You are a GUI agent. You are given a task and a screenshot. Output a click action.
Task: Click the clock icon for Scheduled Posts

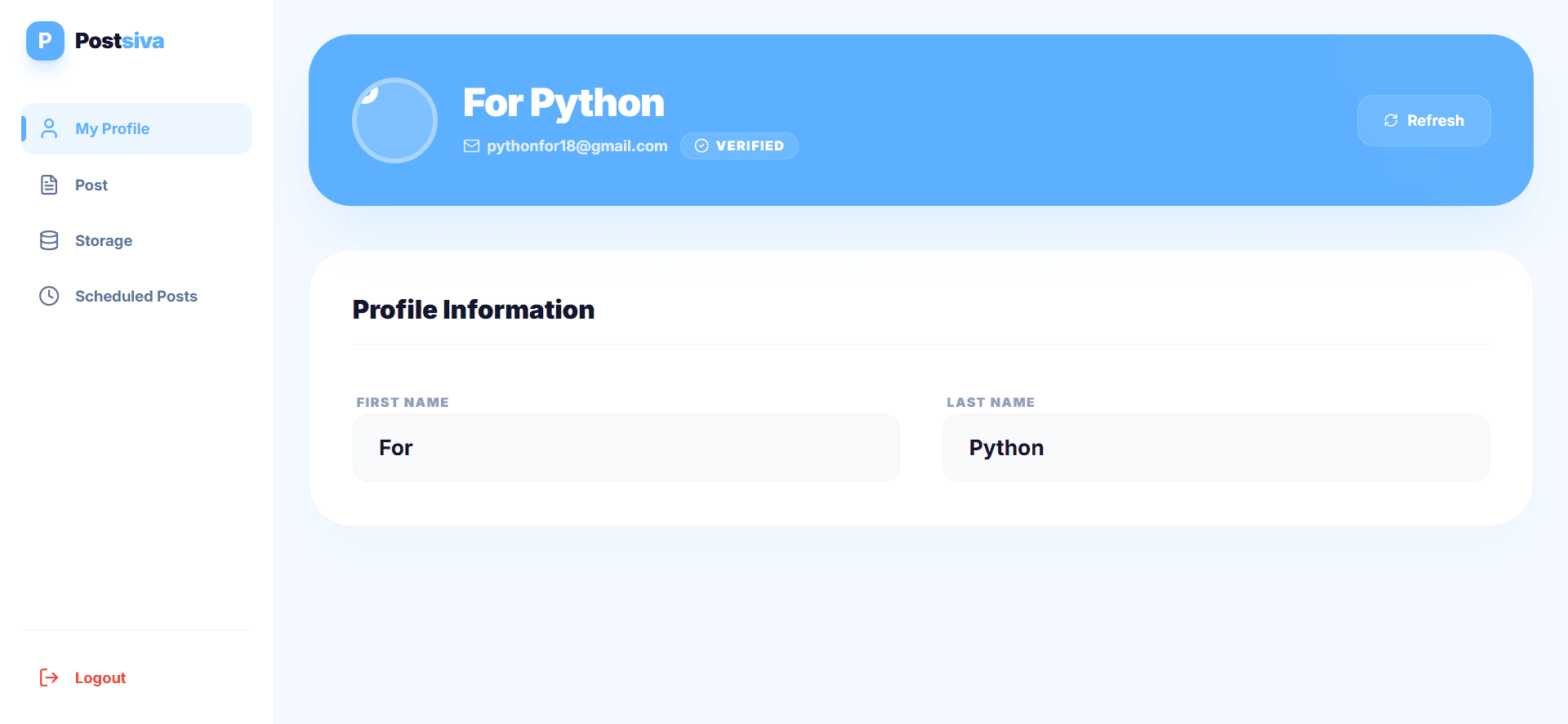pos(49,296)
